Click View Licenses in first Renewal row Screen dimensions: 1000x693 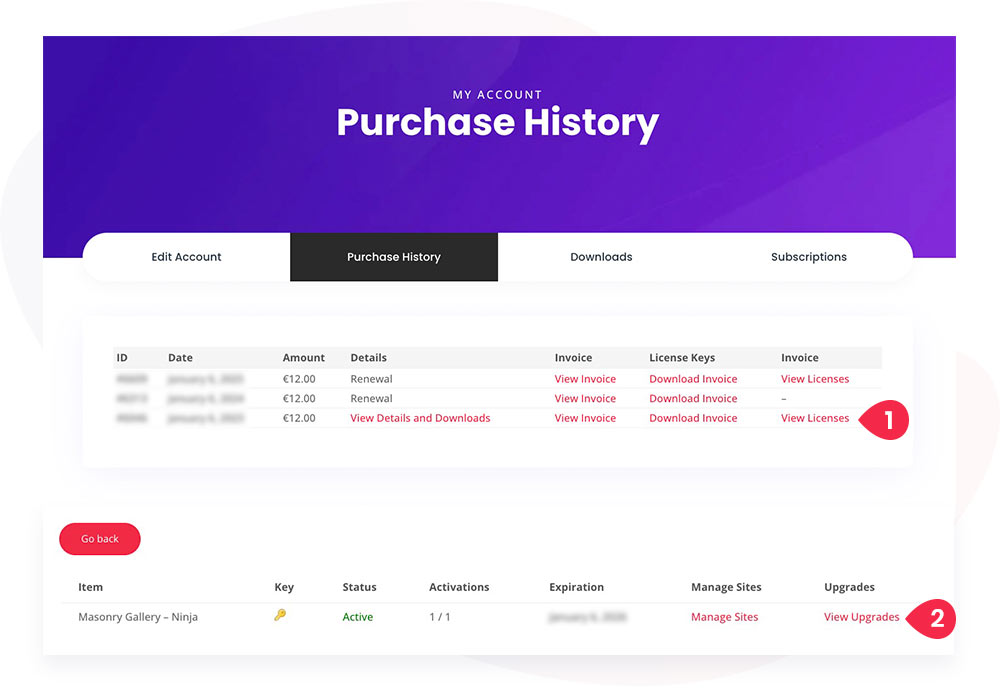815,379
